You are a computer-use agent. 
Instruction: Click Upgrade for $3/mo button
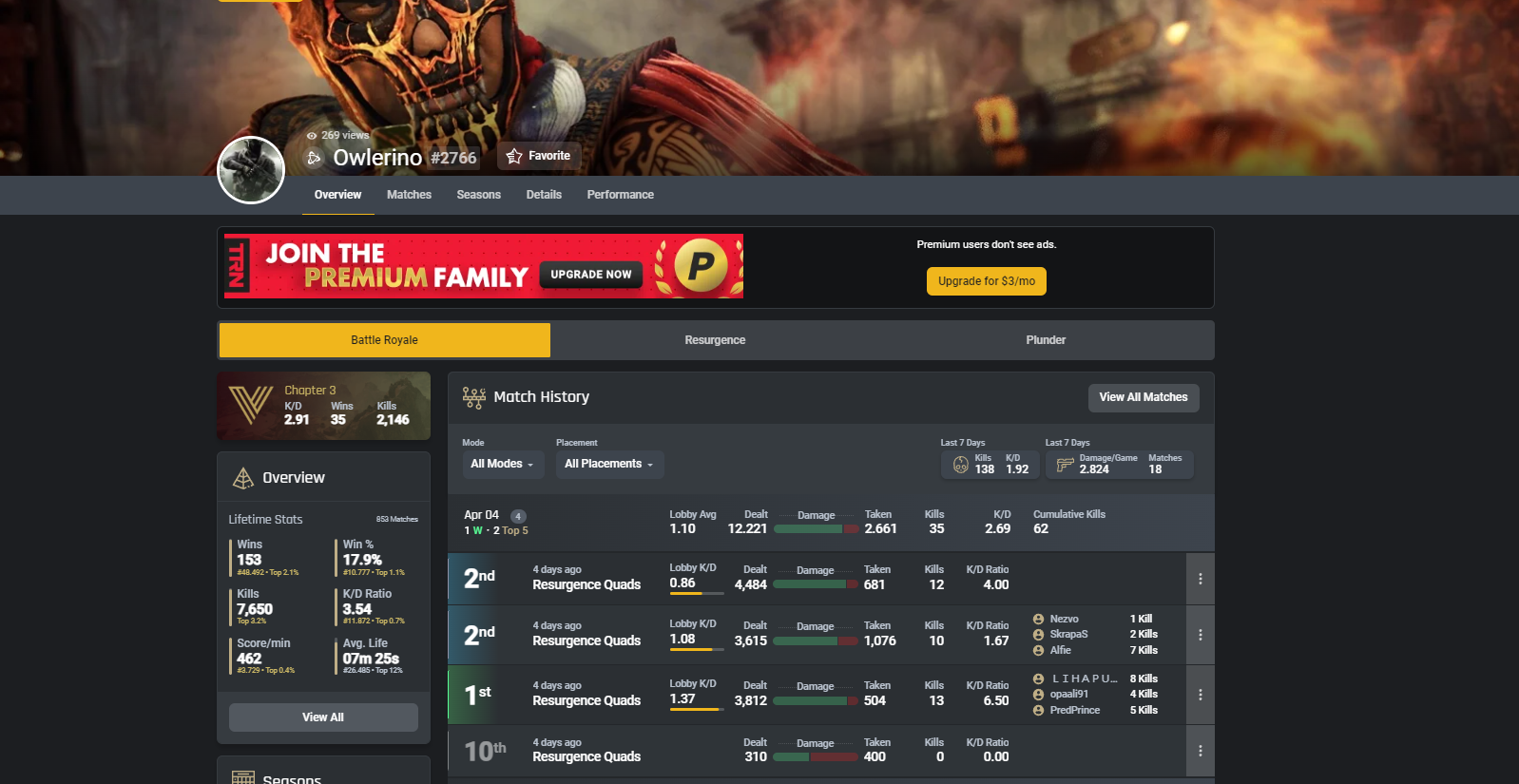[x=987, y=281]
